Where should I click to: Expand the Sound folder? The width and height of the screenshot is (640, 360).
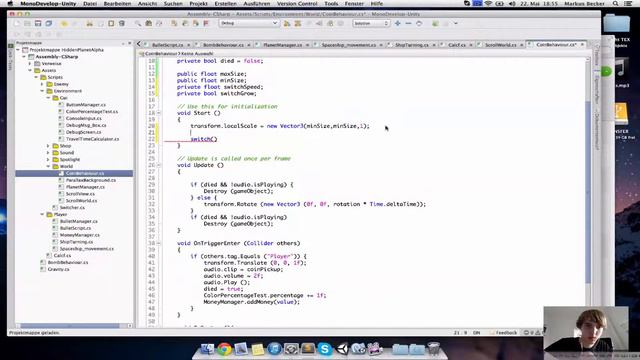[x=48, y=153]
